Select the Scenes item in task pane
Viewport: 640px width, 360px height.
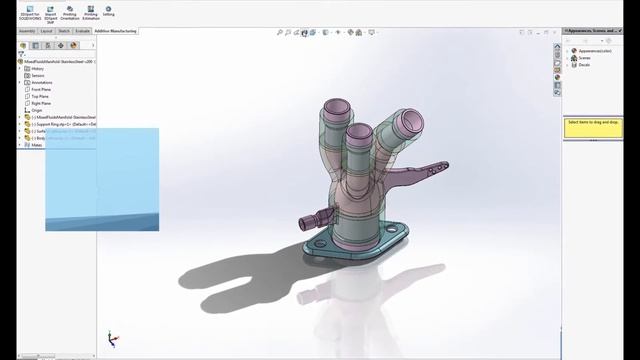[581, 58]
